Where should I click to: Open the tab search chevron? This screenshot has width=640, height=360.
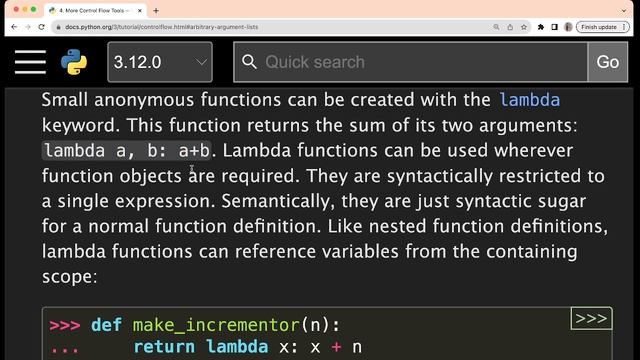[x=624, y=11]
